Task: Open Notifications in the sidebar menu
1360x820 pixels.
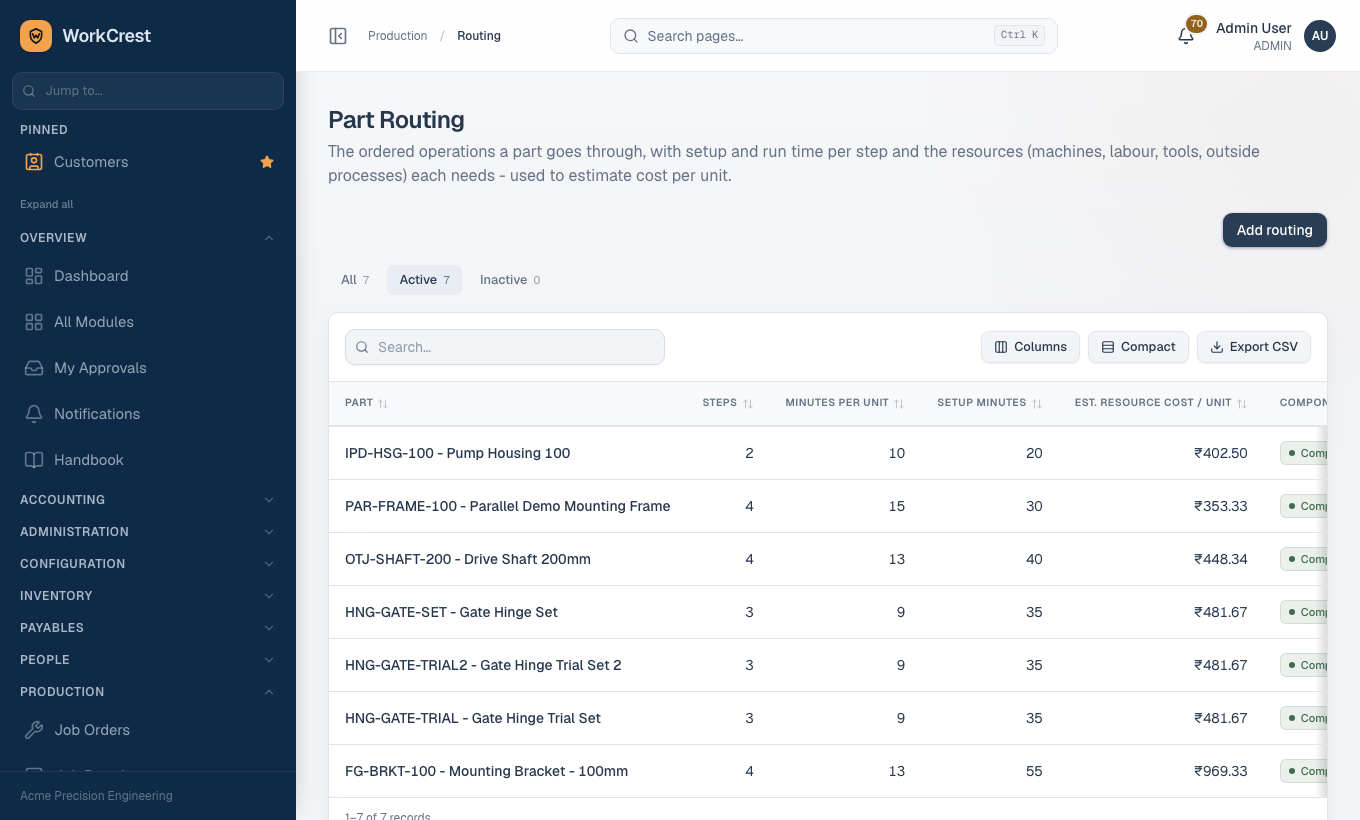Action: coord(148,414)
